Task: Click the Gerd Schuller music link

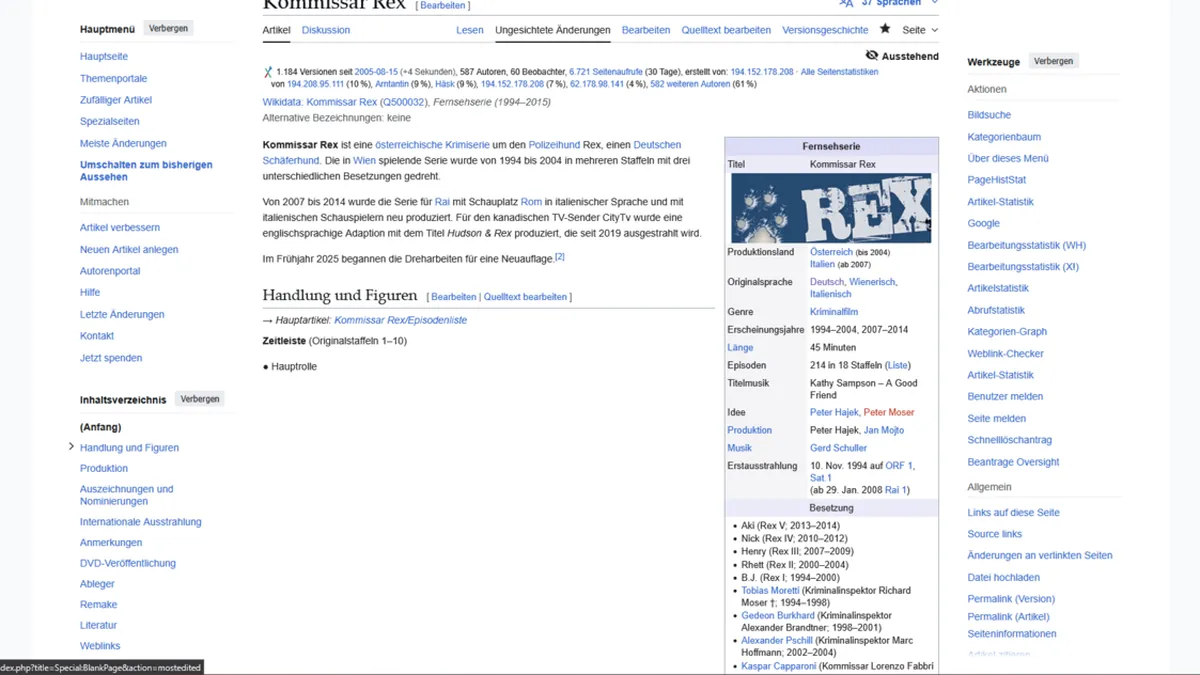Action: pos(838,448)
